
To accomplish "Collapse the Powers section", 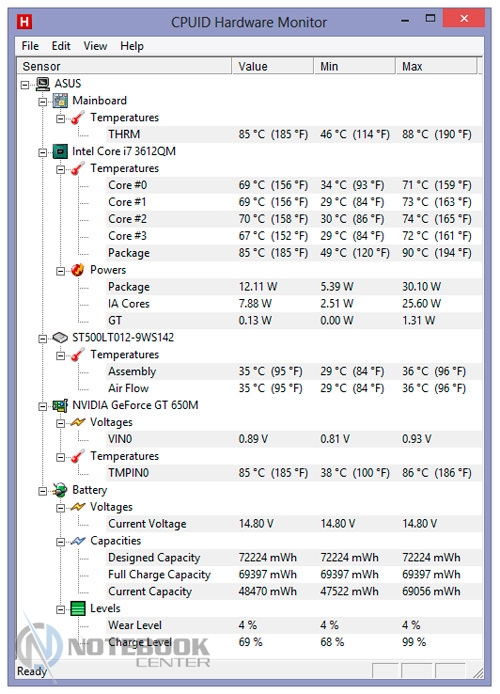I will pyautogui.click(x=61, y=271).
